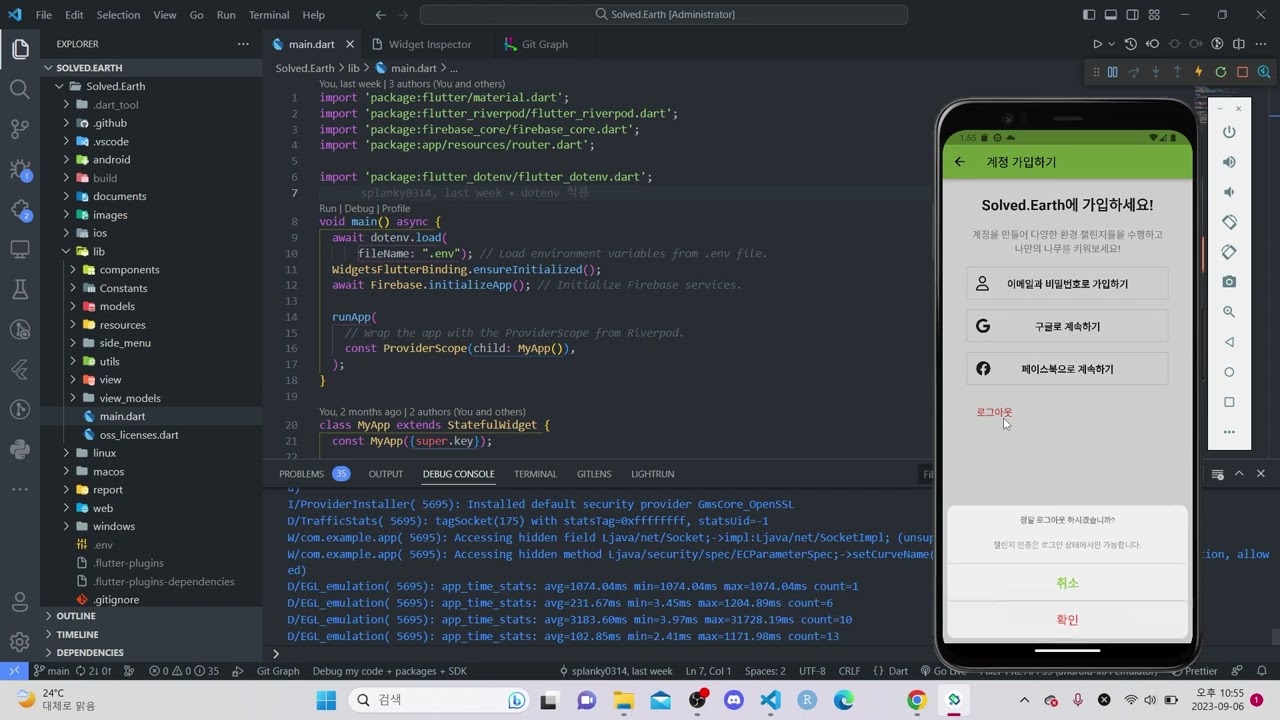1280x720 pixels.
Task: Tap the emulator overview square button
Action: tap(1229, 402)
